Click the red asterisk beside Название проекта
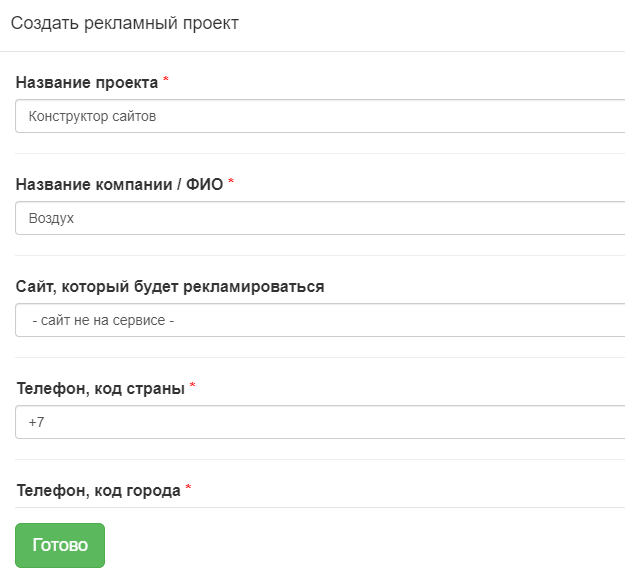 (x=166, y=79)
